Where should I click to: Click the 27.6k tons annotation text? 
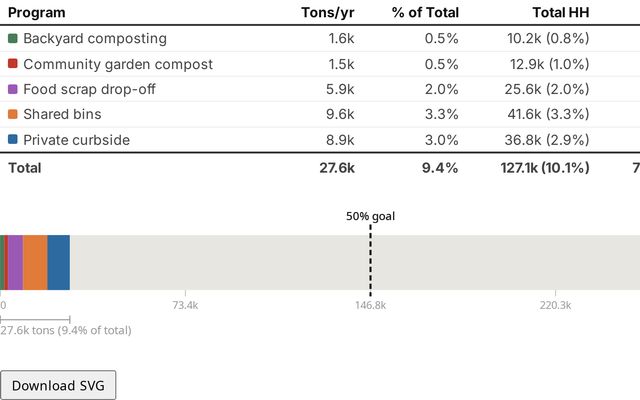click(x=65, y=330)
